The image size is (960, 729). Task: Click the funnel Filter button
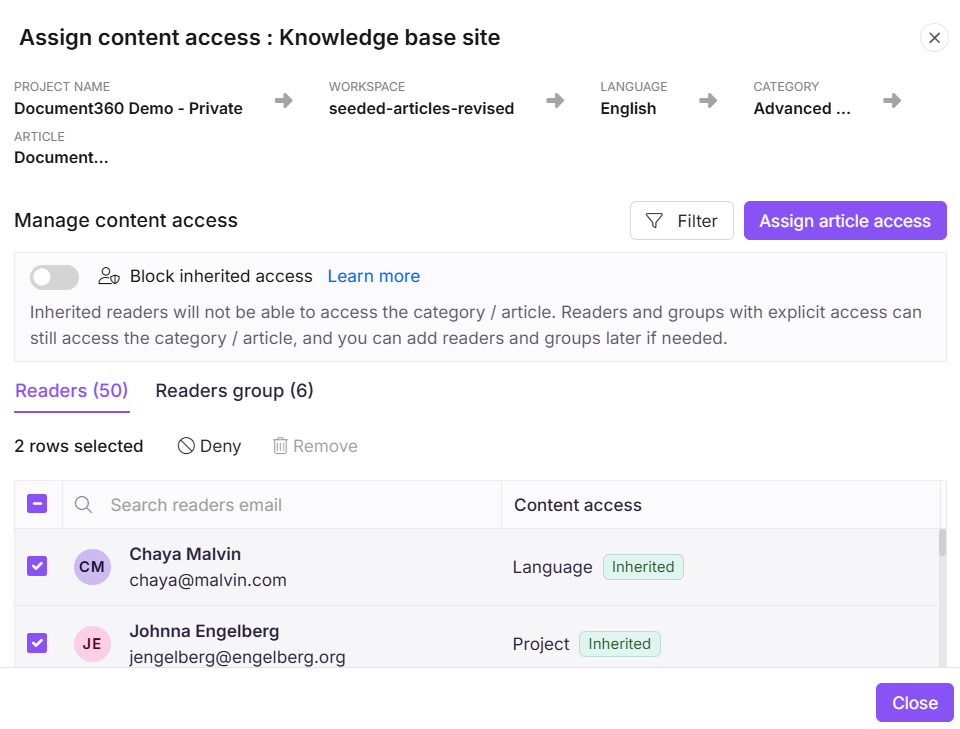coord(681,220)
